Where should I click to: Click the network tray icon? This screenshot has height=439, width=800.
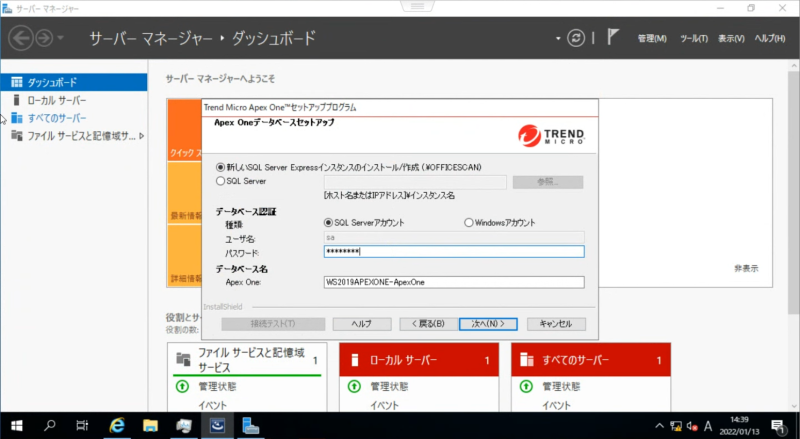tap(676, 426)
